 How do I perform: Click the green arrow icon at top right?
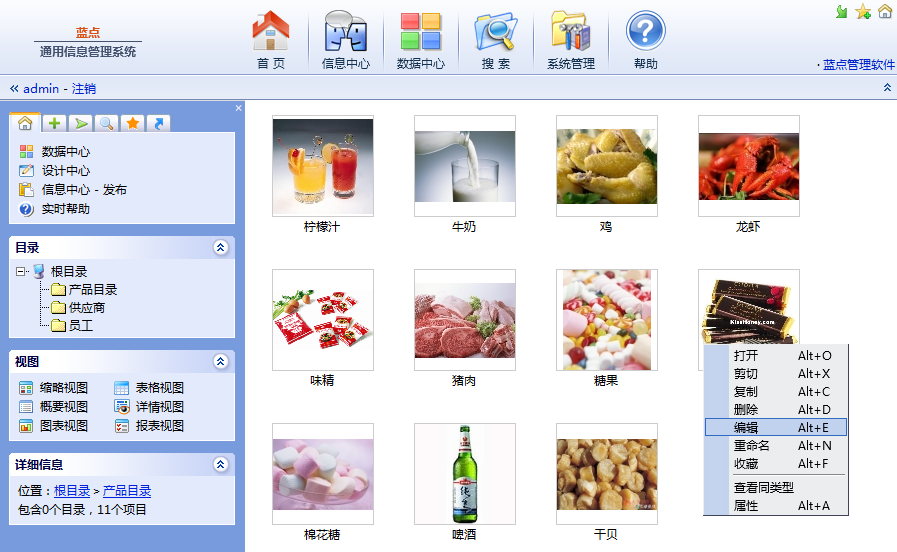click(841, 11)
